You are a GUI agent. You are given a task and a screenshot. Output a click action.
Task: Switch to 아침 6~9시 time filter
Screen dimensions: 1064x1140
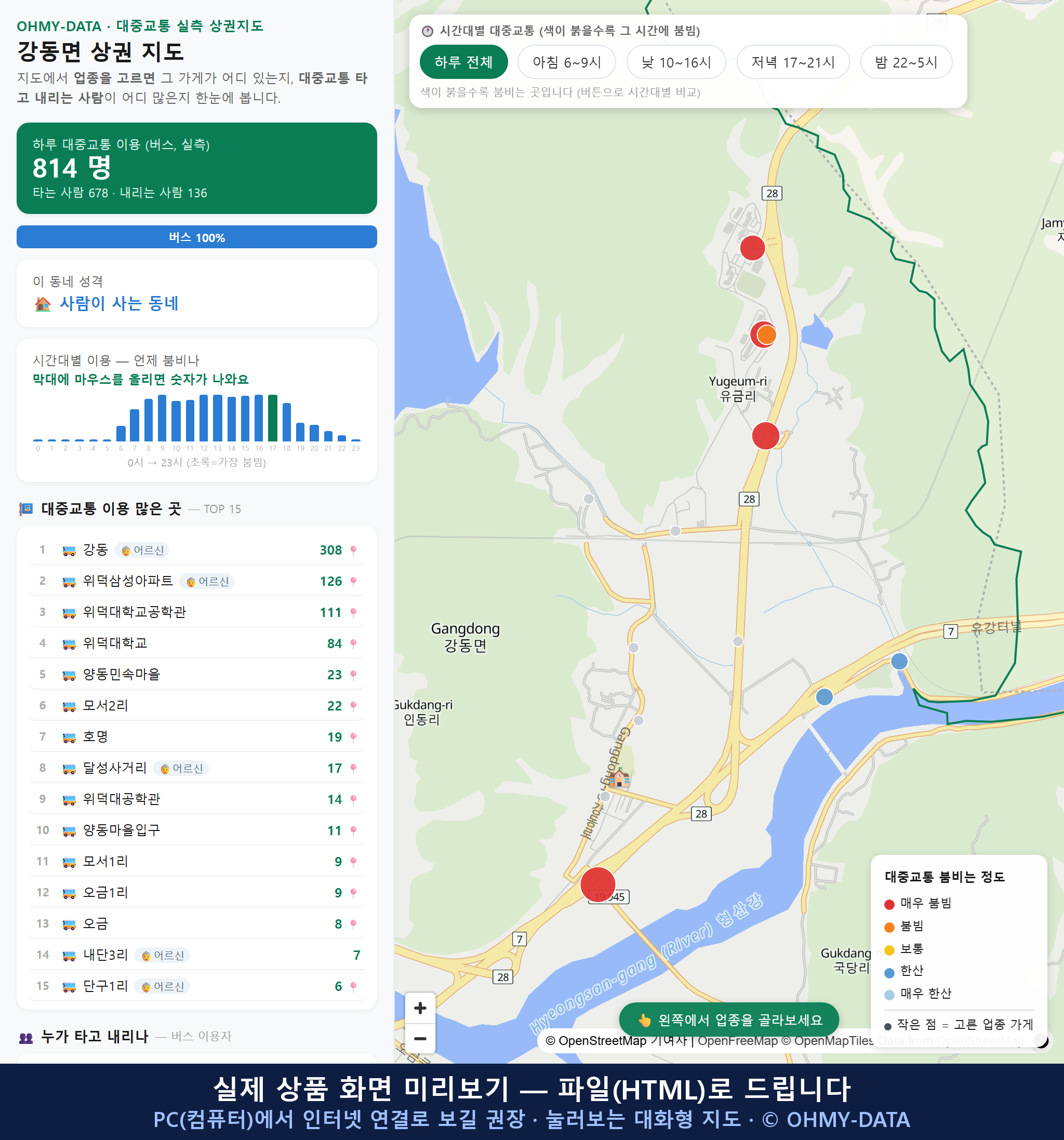click(566, 62)
